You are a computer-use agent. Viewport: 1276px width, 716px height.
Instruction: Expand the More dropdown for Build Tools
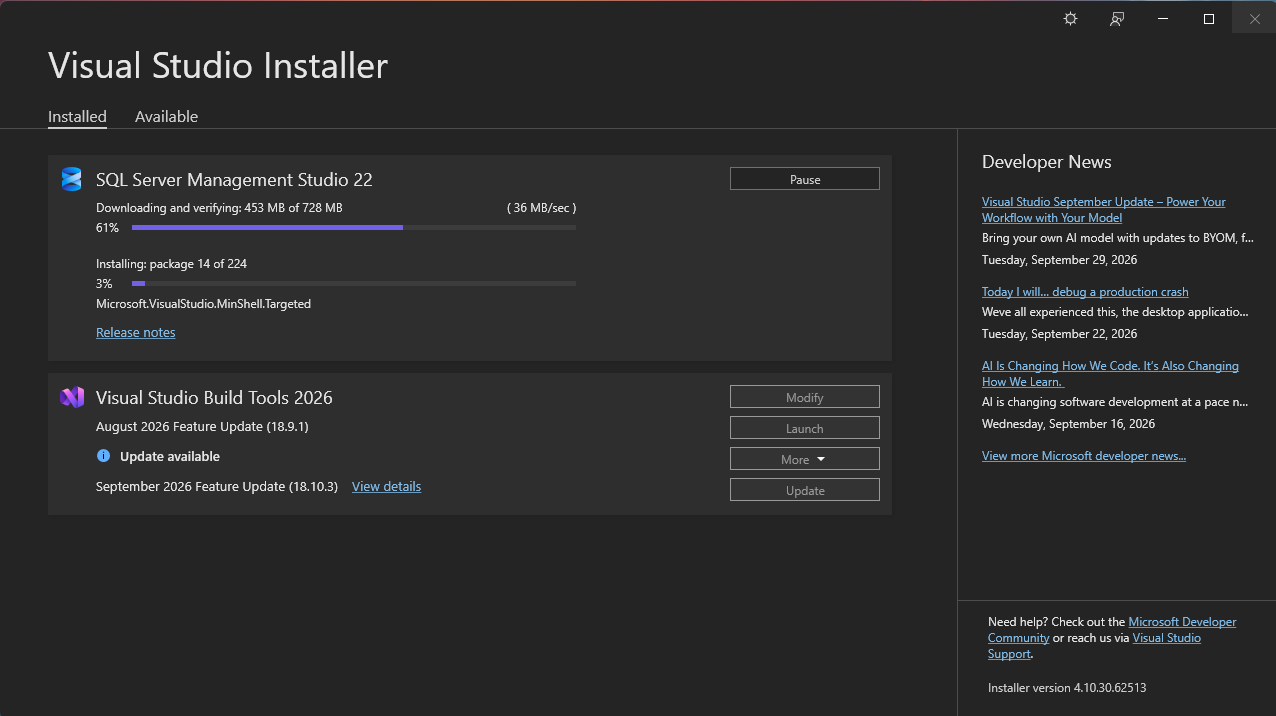tap(805, 459)
